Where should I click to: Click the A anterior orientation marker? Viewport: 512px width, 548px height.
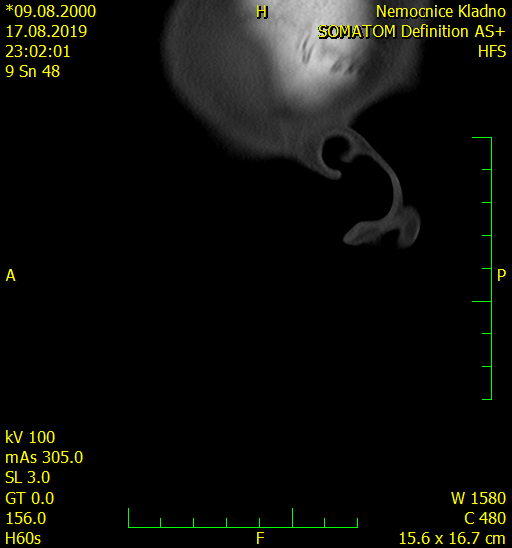(x=10, y=275)
